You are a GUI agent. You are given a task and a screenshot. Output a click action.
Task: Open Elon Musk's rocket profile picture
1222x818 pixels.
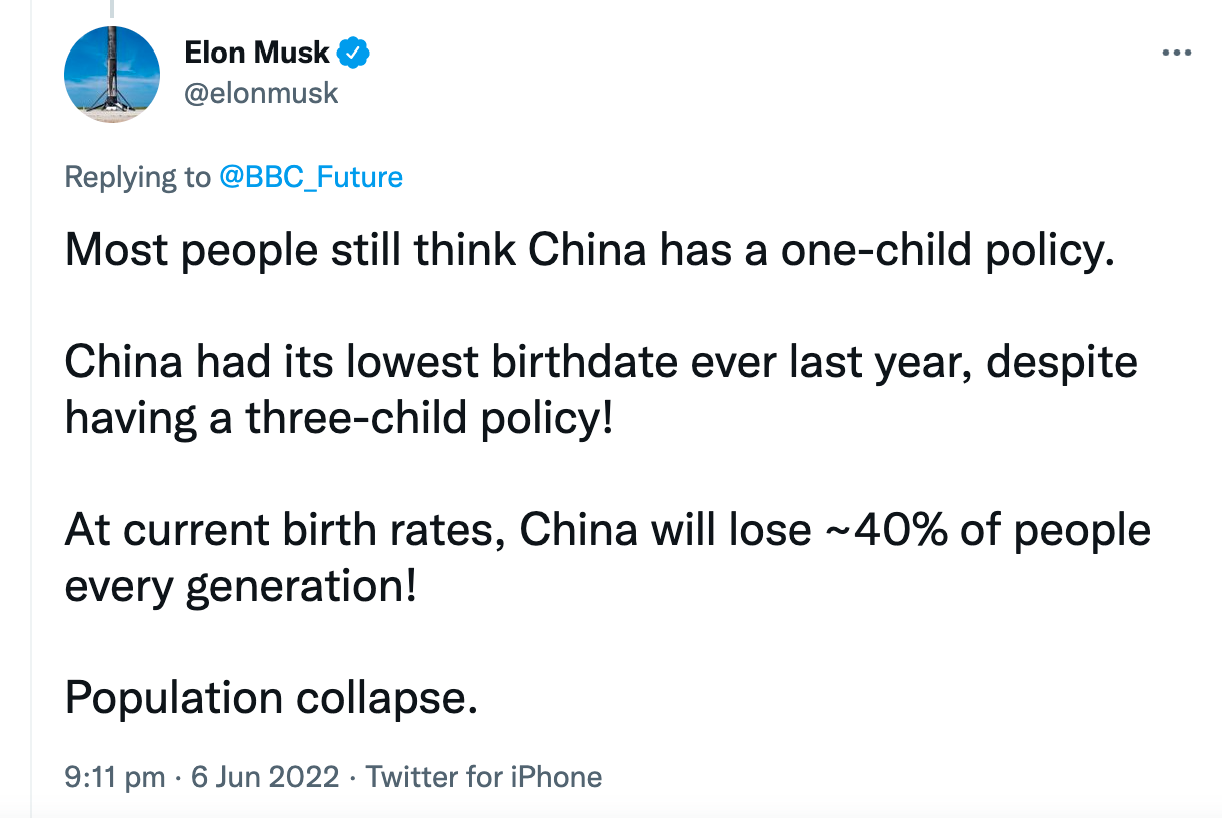click(112, 74)
